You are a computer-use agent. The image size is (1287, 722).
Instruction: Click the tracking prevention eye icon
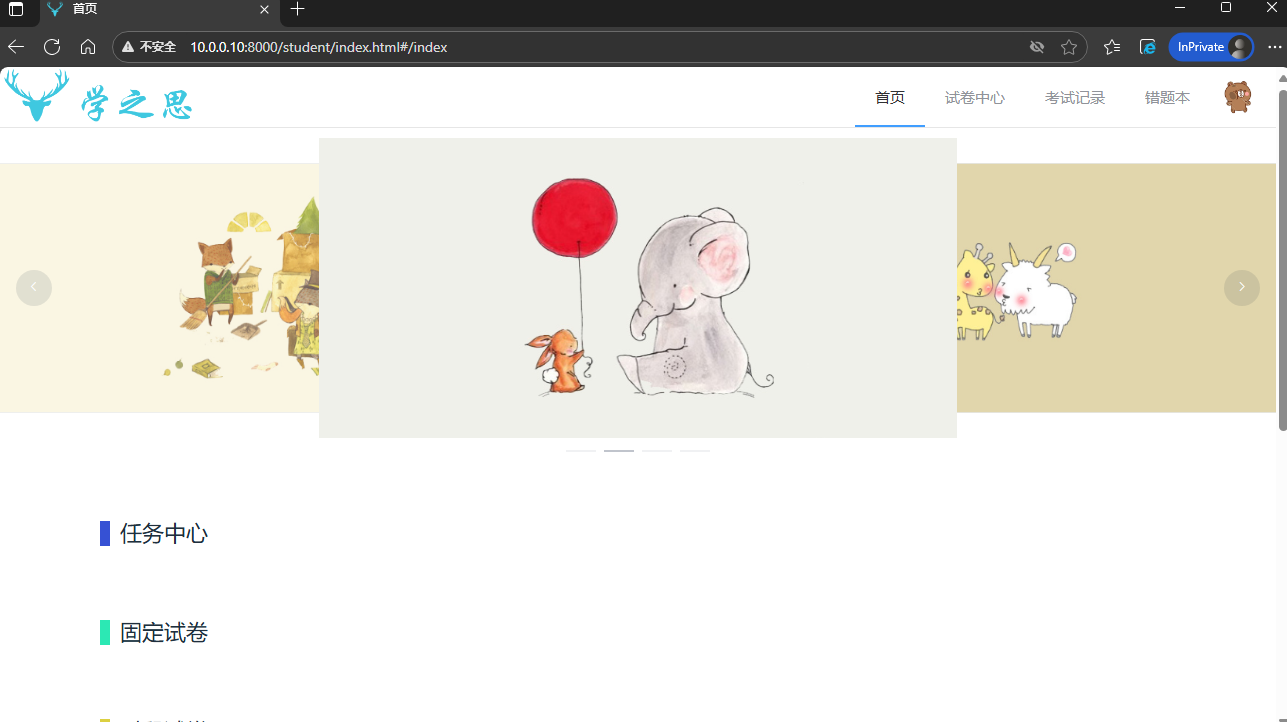(x=1037, y=47)
